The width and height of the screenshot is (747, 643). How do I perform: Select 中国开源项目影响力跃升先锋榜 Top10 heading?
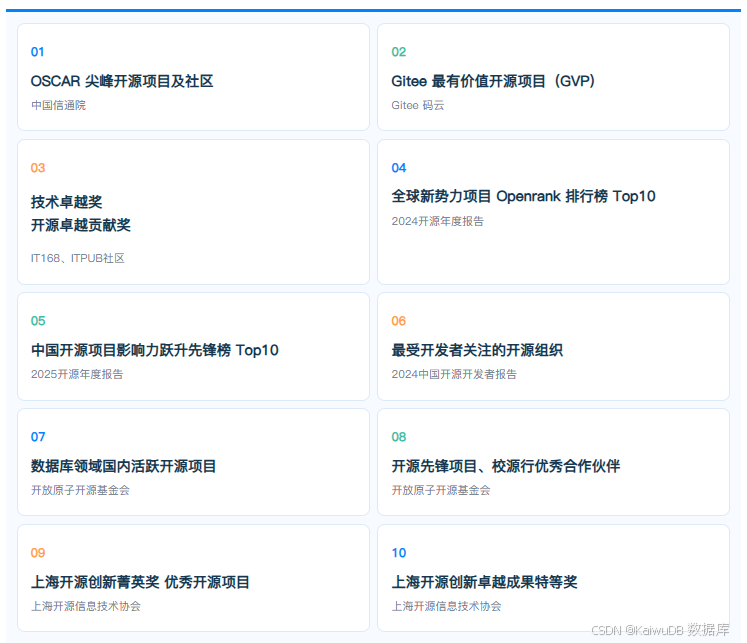point(155,350)
